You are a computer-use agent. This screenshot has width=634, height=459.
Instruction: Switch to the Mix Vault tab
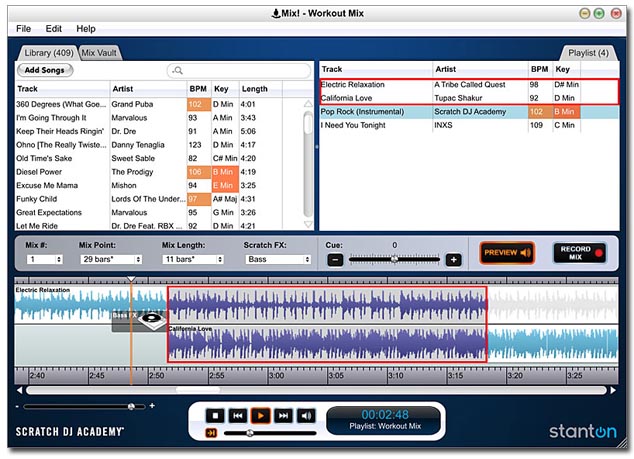(99, 53)
